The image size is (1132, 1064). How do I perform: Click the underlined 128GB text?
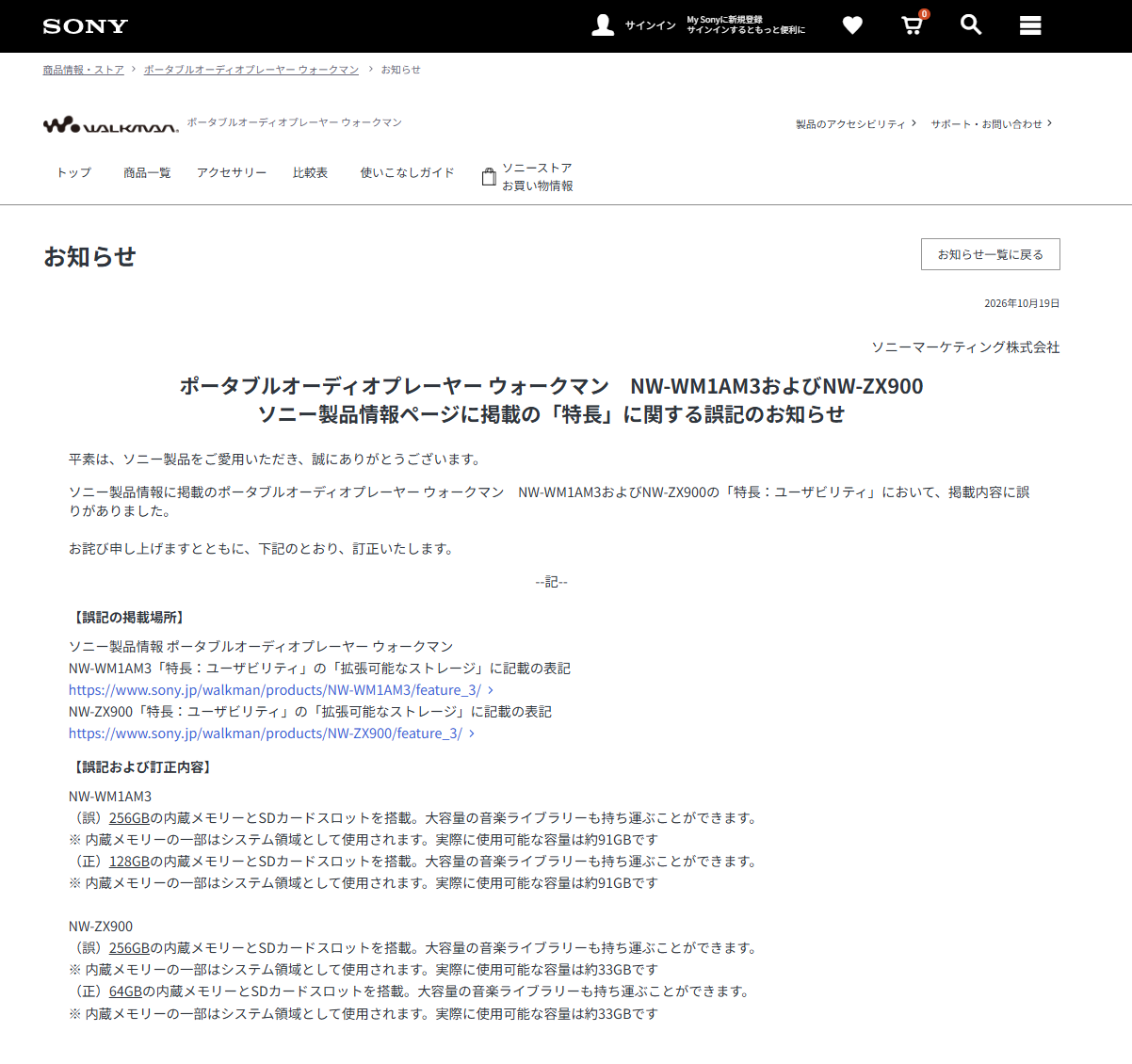pyautogui.click(x=129, y=862)
